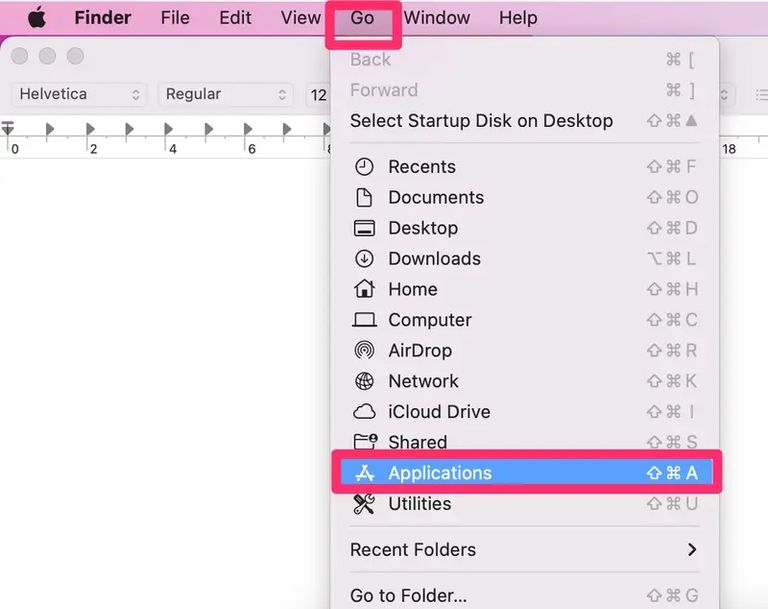Screen dimensions: 768x609
Task: Click the Desktop icon in Go menu
Action: click(365, 228)
